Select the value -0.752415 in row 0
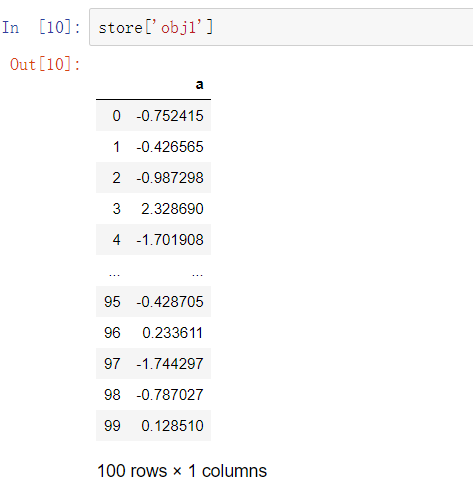473x491 pixels. [x=170, y=116]
